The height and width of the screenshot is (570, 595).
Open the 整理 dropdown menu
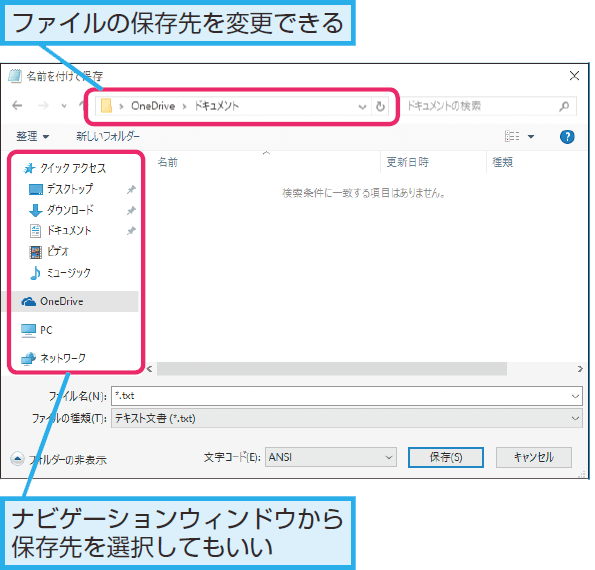pos(33,136)
